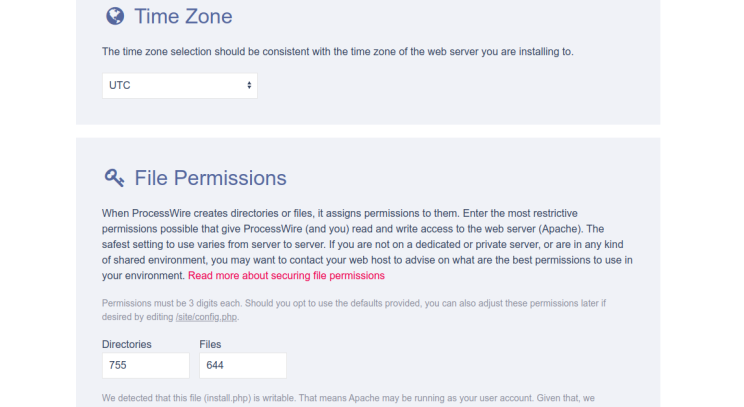Click the 'When ProcessWire creates directories' paragraph

(x=367, y=243)
